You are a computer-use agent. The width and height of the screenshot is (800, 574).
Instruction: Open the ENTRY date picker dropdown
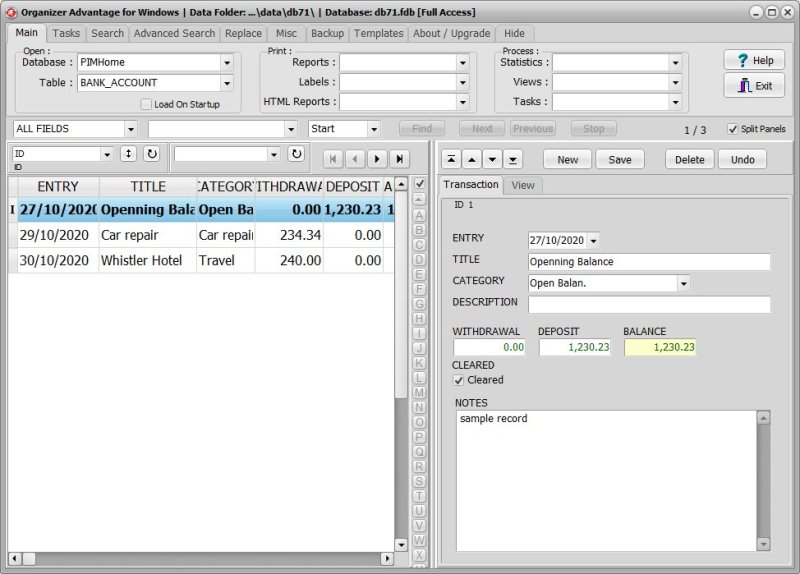tap(593, 240)
